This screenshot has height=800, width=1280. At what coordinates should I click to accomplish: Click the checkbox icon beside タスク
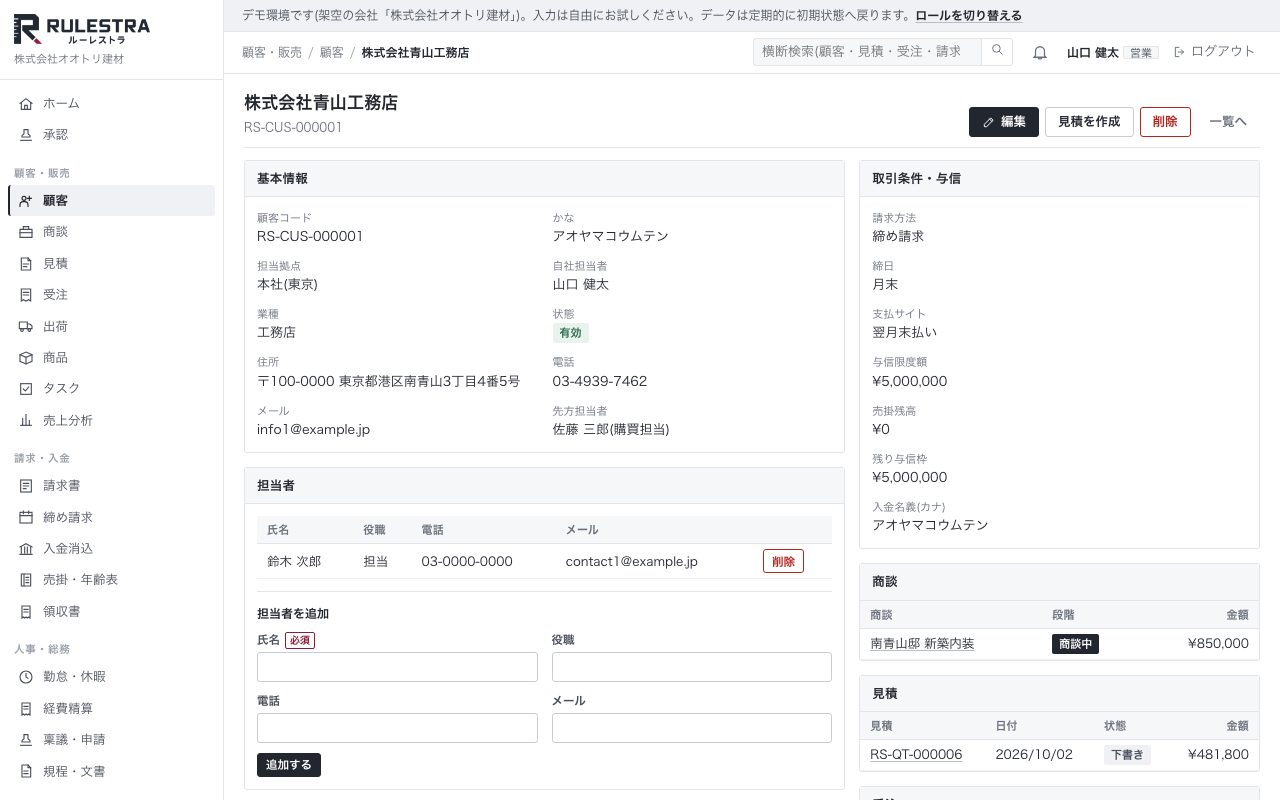tap(26, 389)
